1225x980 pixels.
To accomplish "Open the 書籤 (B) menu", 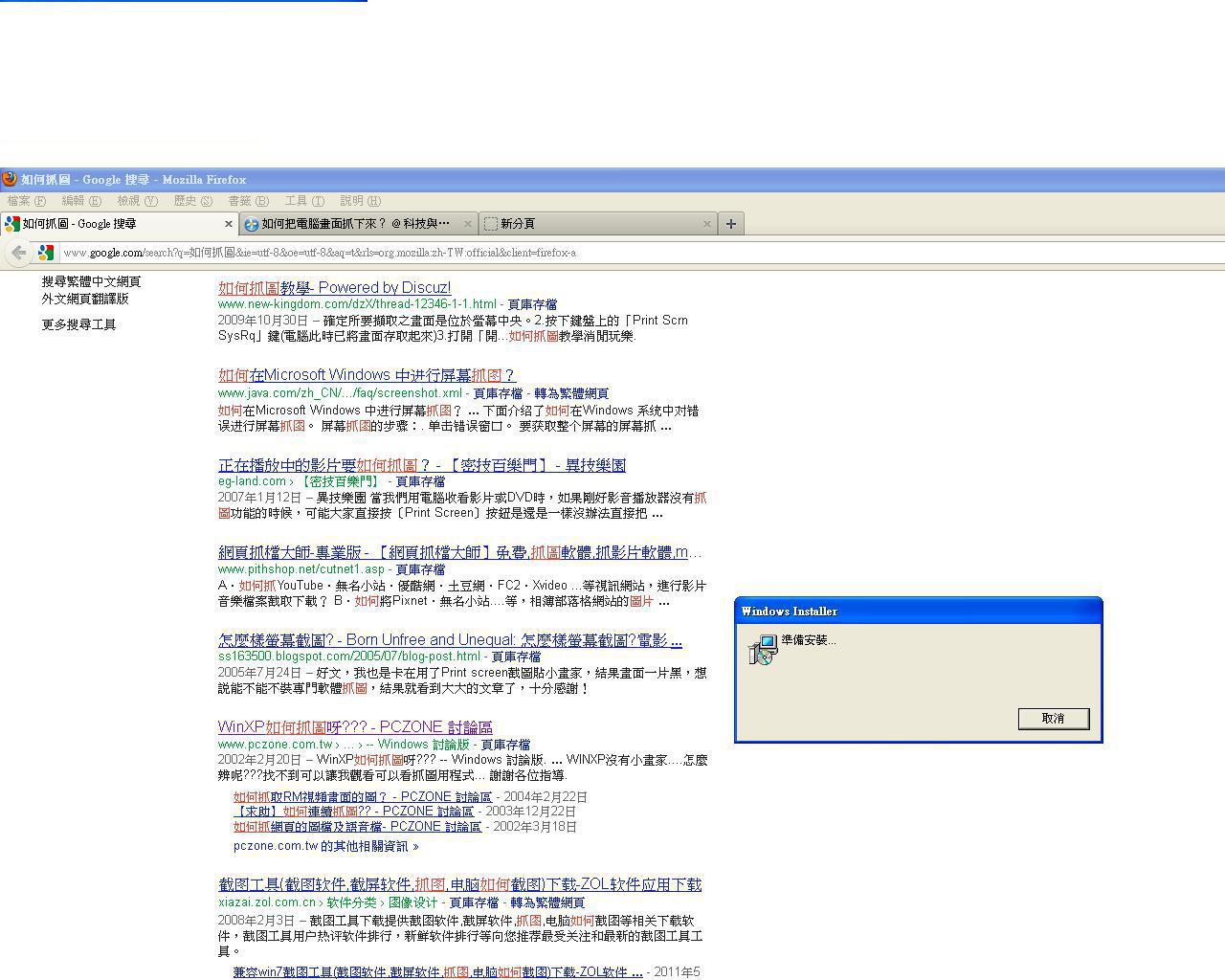I will (249, 201).
